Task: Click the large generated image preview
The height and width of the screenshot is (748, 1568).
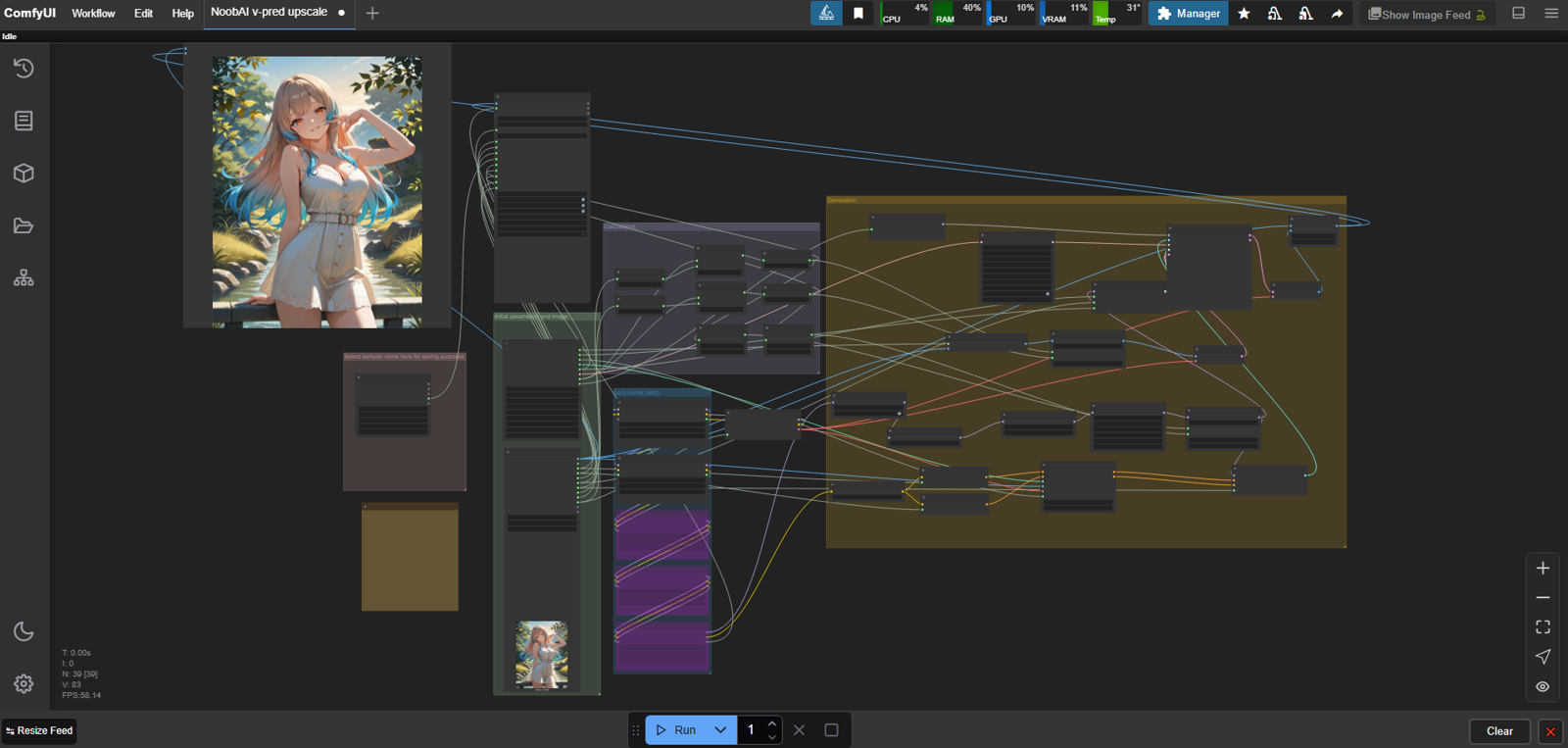Action: (318, 191)
